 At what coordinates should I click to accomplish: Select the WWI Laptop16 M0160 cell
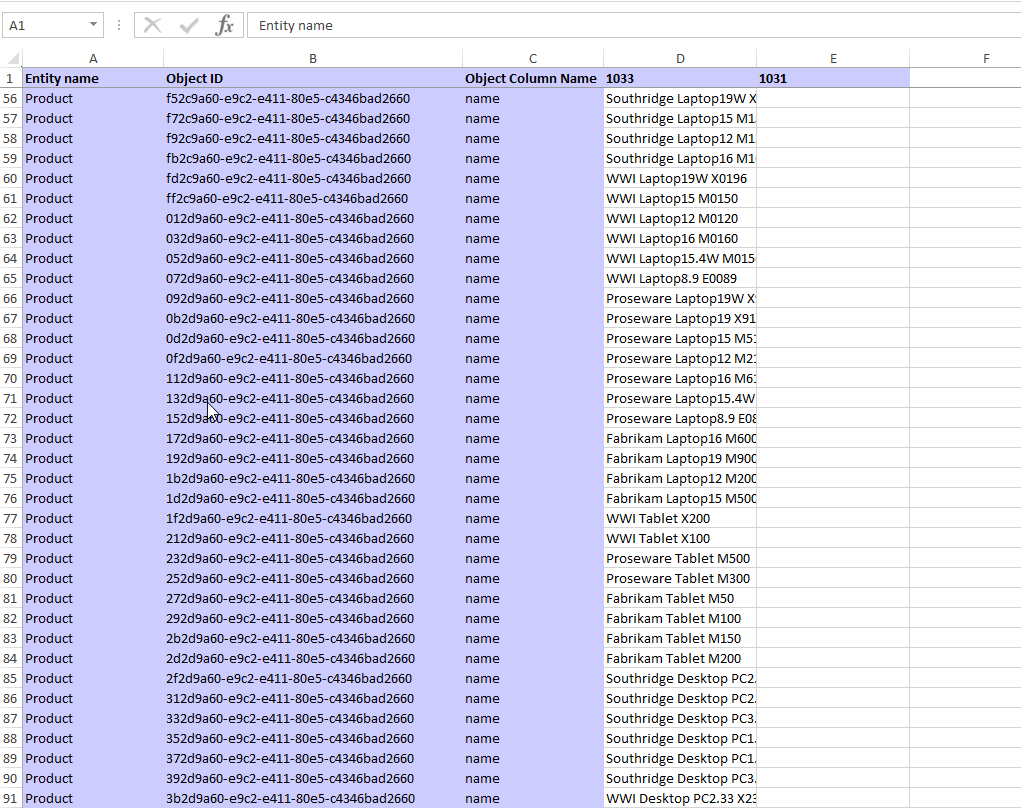click(x=680, y=239)
